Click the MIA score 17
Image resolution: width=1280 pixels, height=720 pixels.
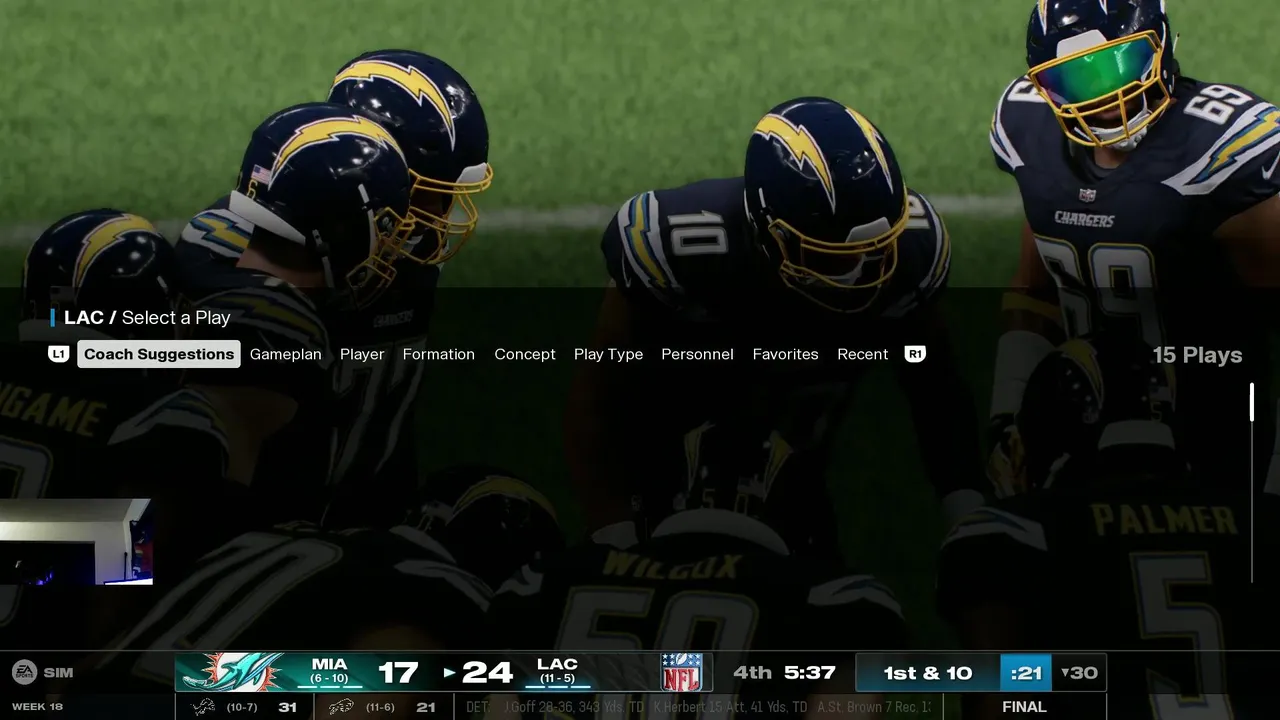tap(398, 673)
